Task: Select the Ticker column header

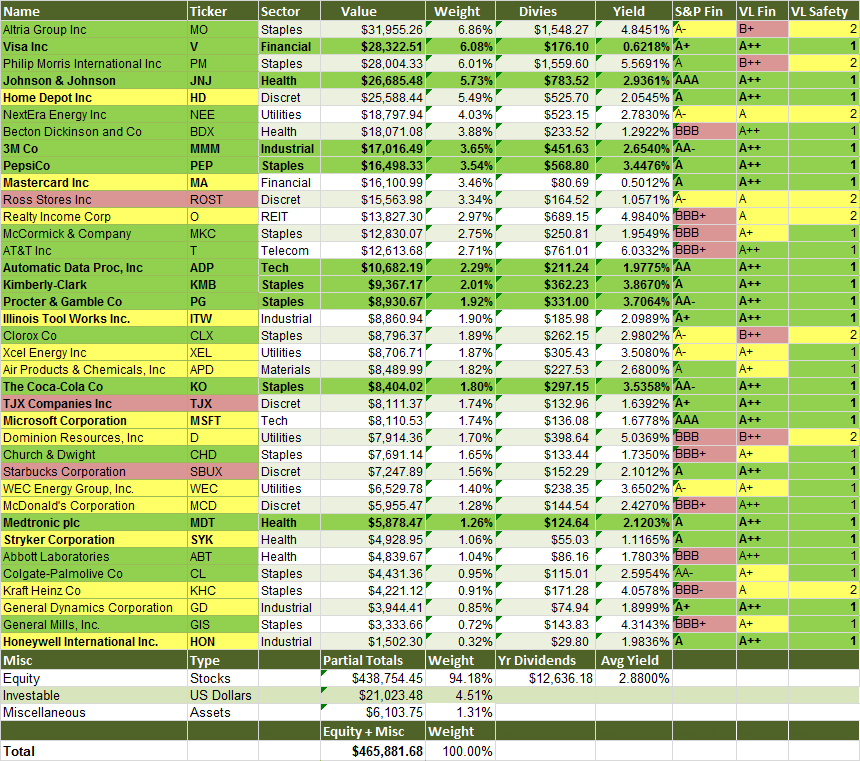Action: 223,11
